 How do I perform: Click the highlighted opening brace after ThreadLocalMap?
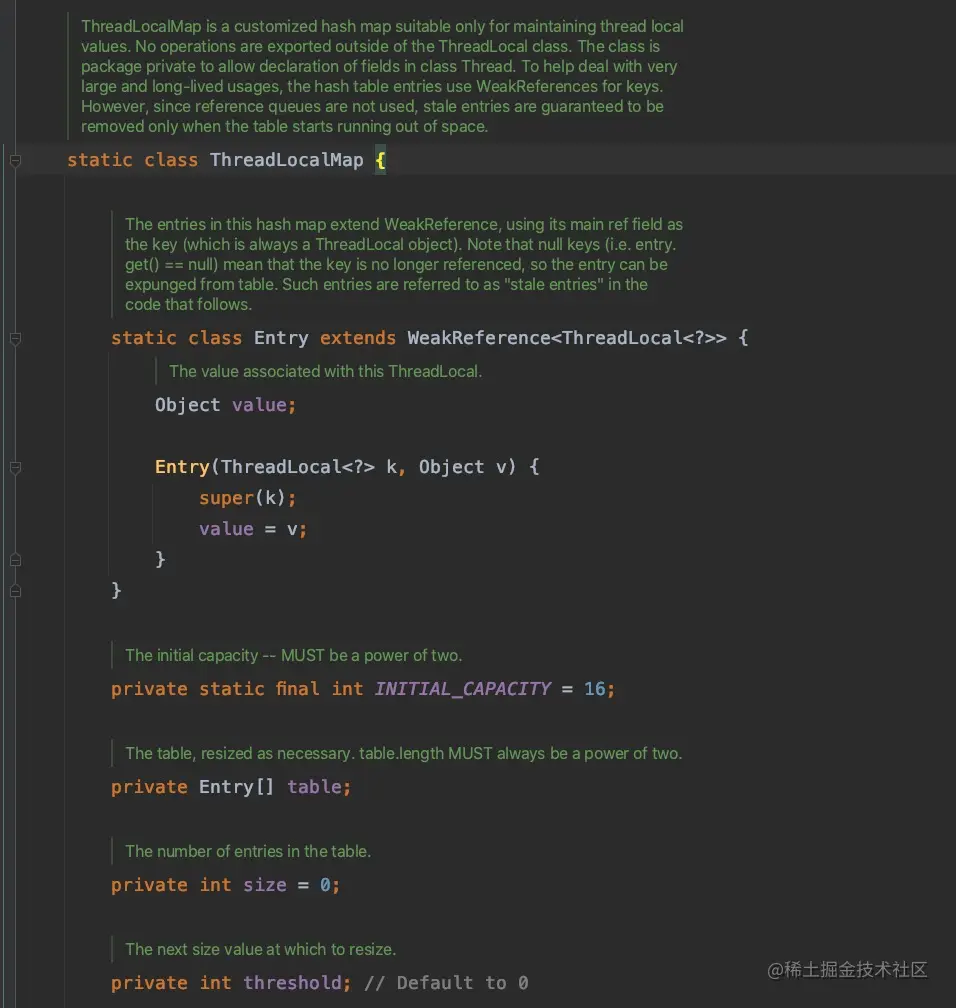pos(381,160)
